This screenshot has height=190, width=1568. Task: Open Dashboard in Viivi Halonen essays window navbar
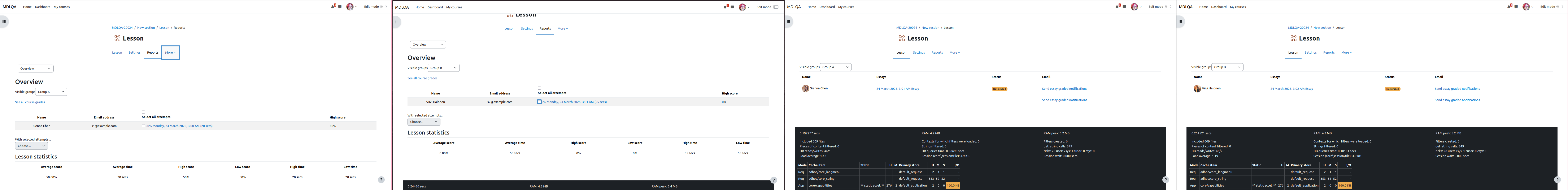click(1219, 7)
